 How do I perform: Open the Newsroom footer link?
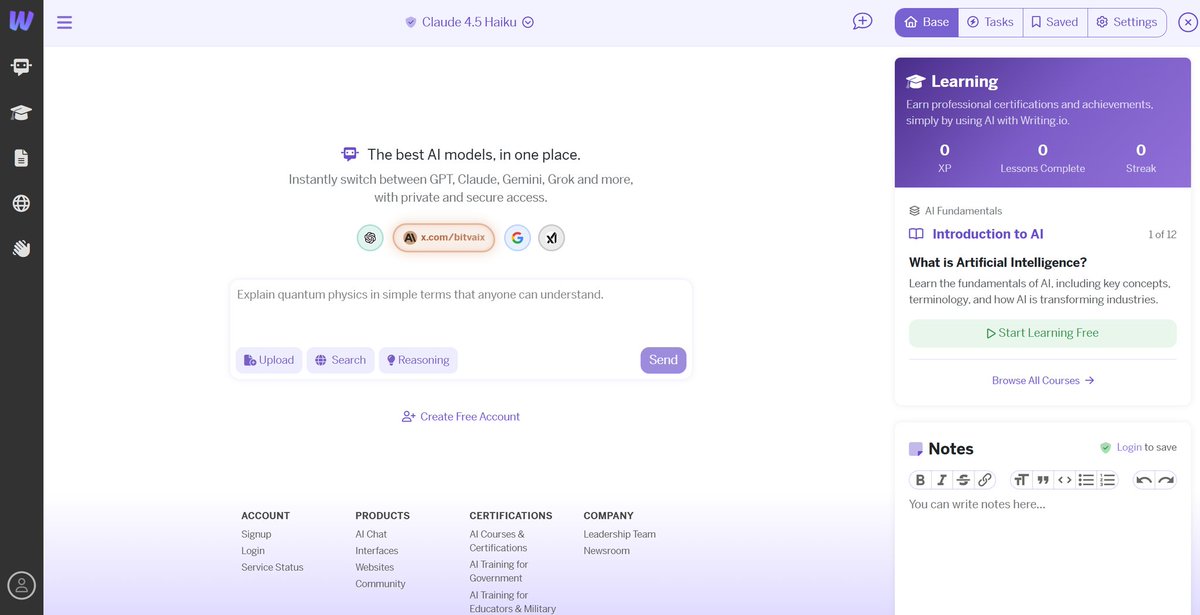[607, 551]
